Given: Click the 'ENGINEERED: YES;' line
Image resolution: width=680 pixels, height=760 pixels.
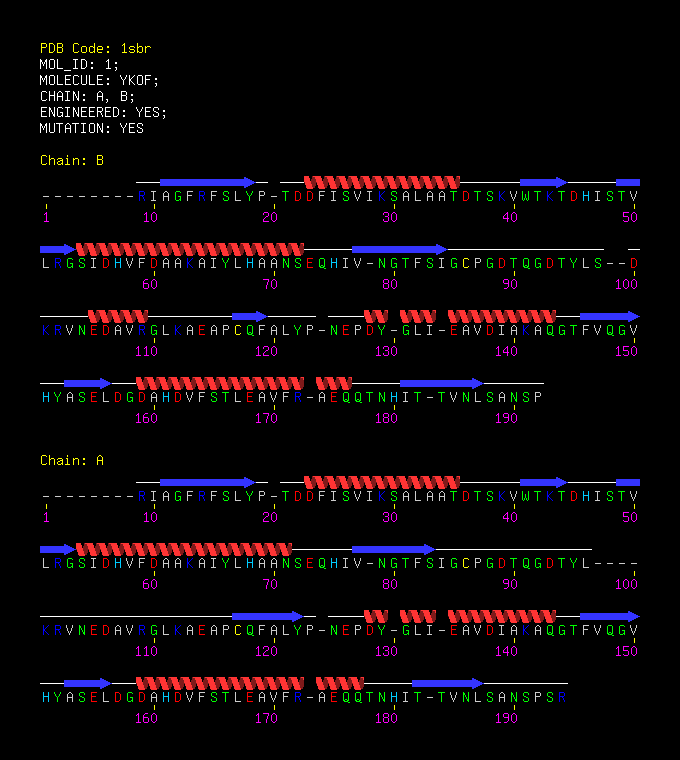Looking at the screenshot, I should point(103,112).
